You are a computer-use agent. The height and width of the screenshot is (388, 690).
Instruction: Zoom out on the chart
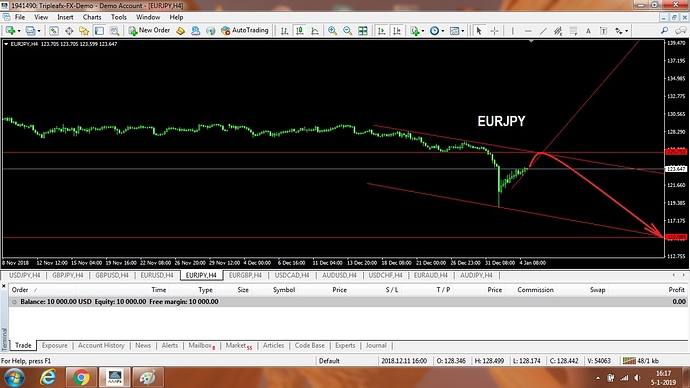(348, 31)
